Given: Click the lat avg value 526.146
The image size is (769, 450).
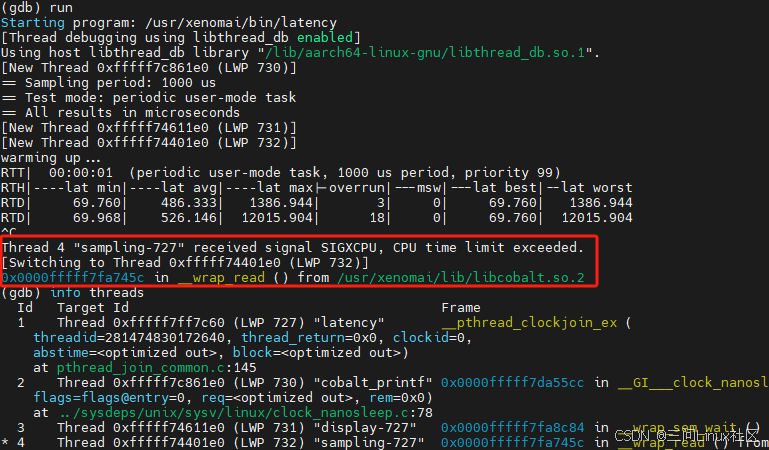Looking at the screenshot, I should 189,218.
